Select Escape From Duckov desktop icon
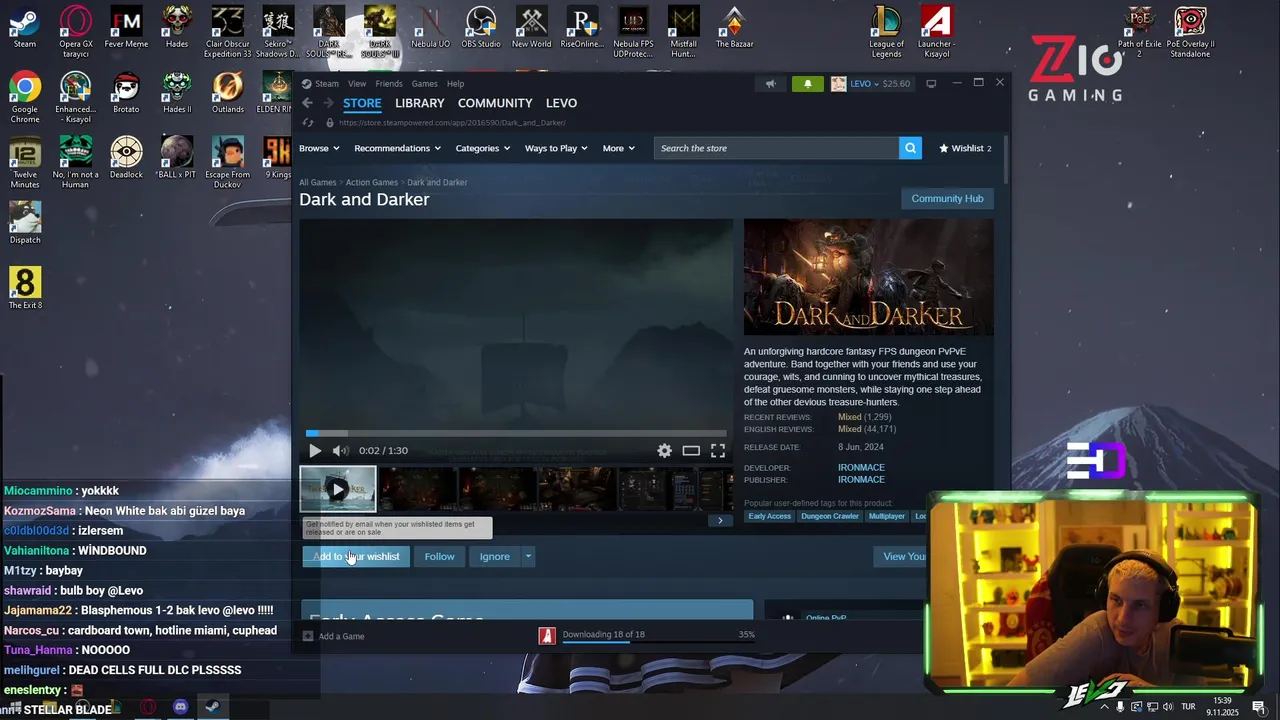This screenshot has height=720, width=1280. click(228, 162)
